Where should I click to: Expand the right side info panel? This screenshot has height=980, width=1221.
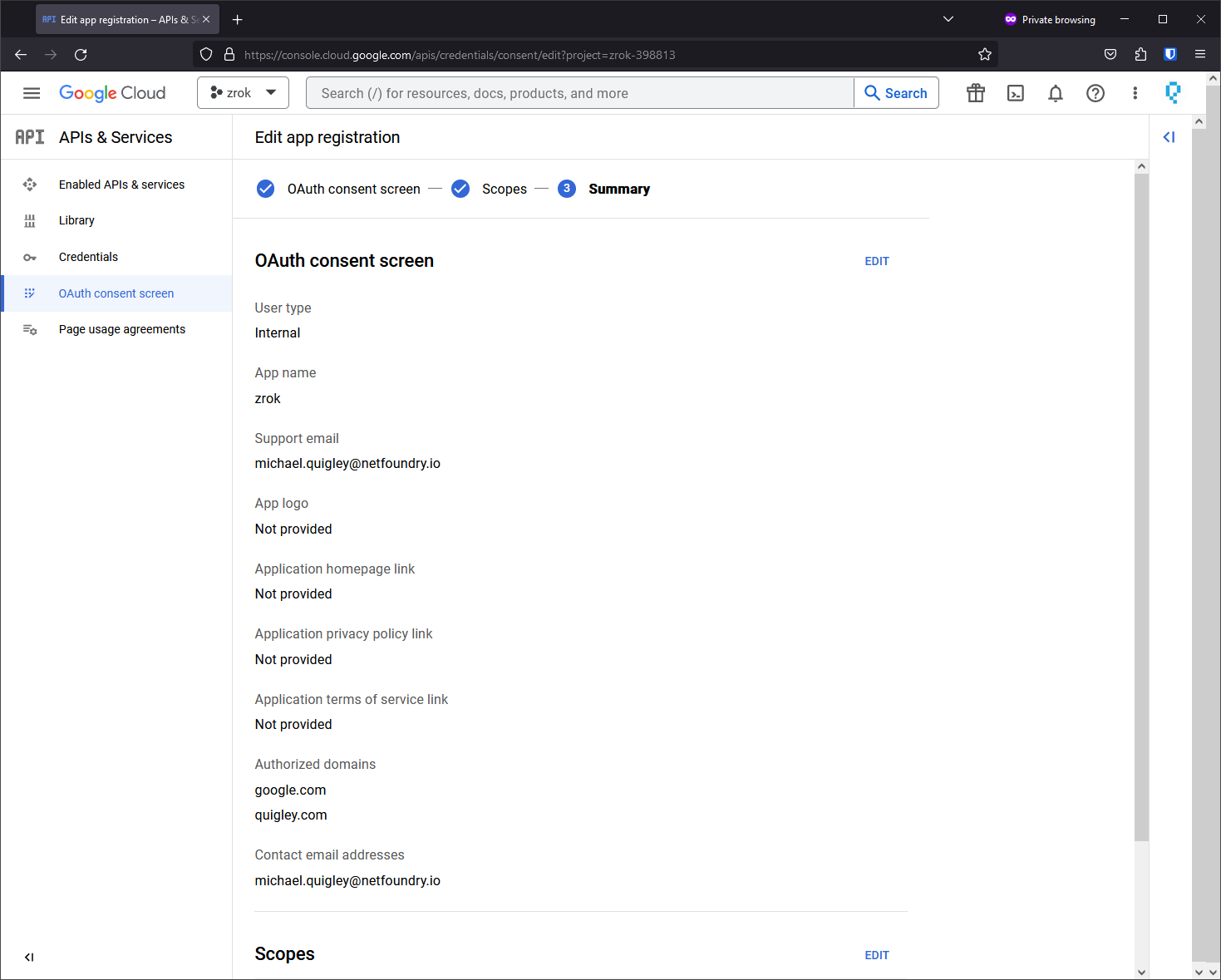[1169, 137]
